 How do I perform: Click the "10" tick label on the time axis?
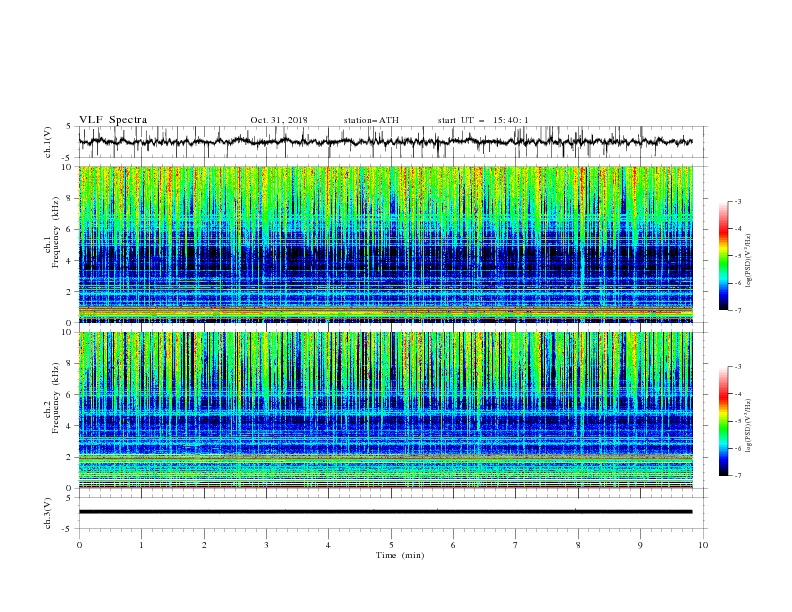coord(703,545)
